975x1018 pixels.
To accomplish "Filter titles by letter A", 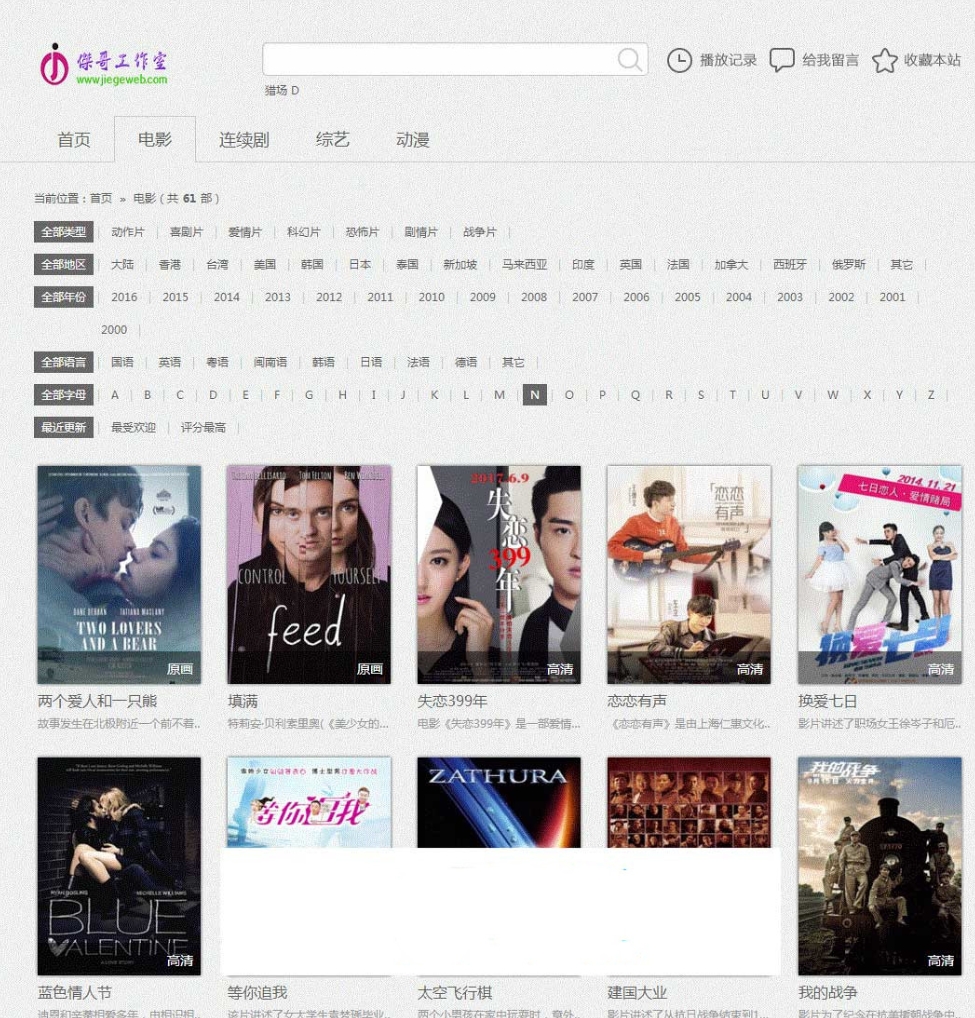I will 115,395.
